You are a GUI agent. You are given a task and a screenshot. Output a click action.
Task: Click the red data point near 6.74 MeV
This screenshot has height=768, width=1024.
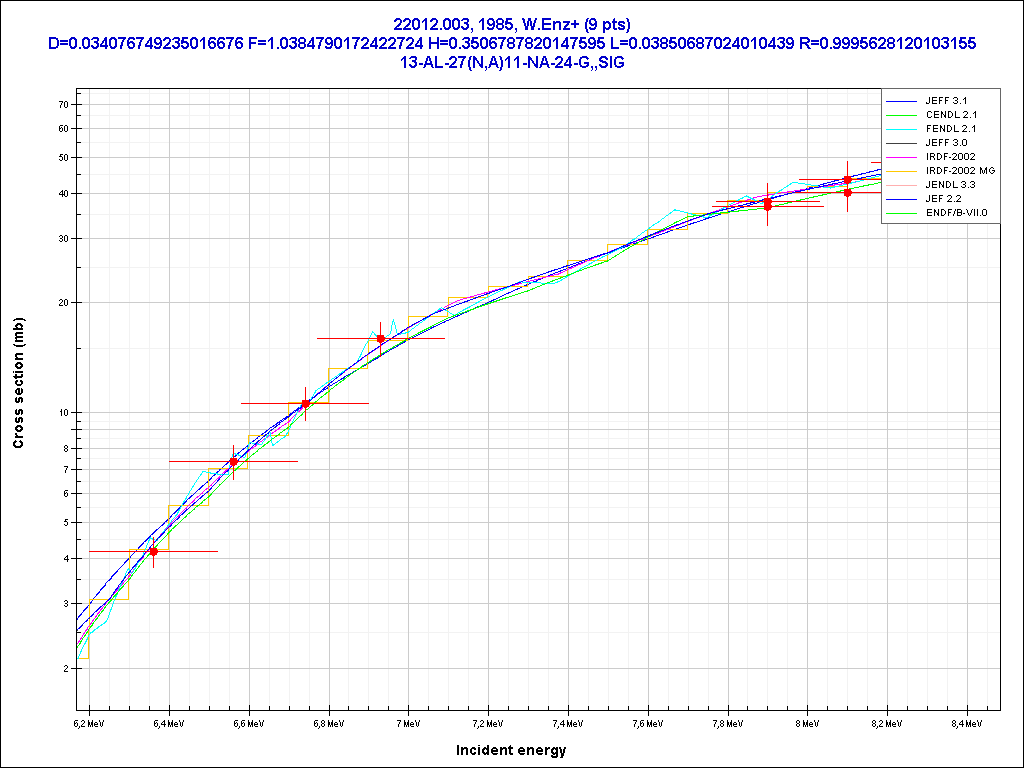pyautogui.click(x=305, y=404)
